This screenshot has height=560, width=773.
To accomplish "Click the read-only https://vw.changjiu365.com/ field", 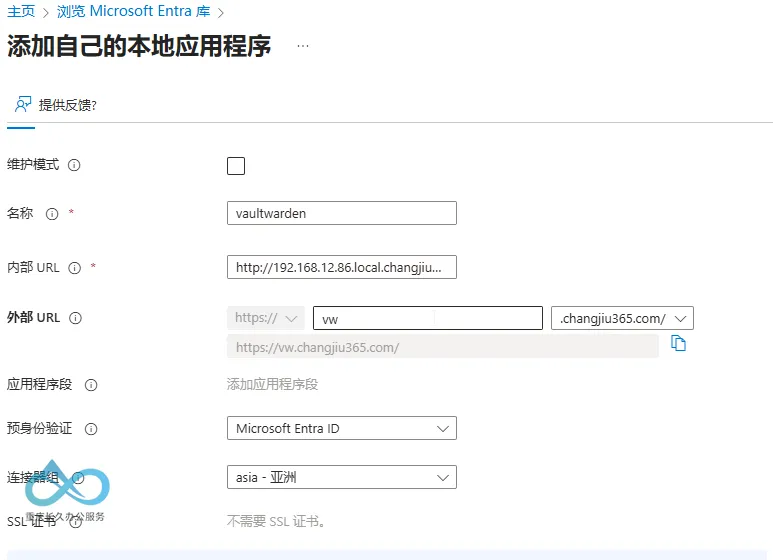I will pos(443,347).
